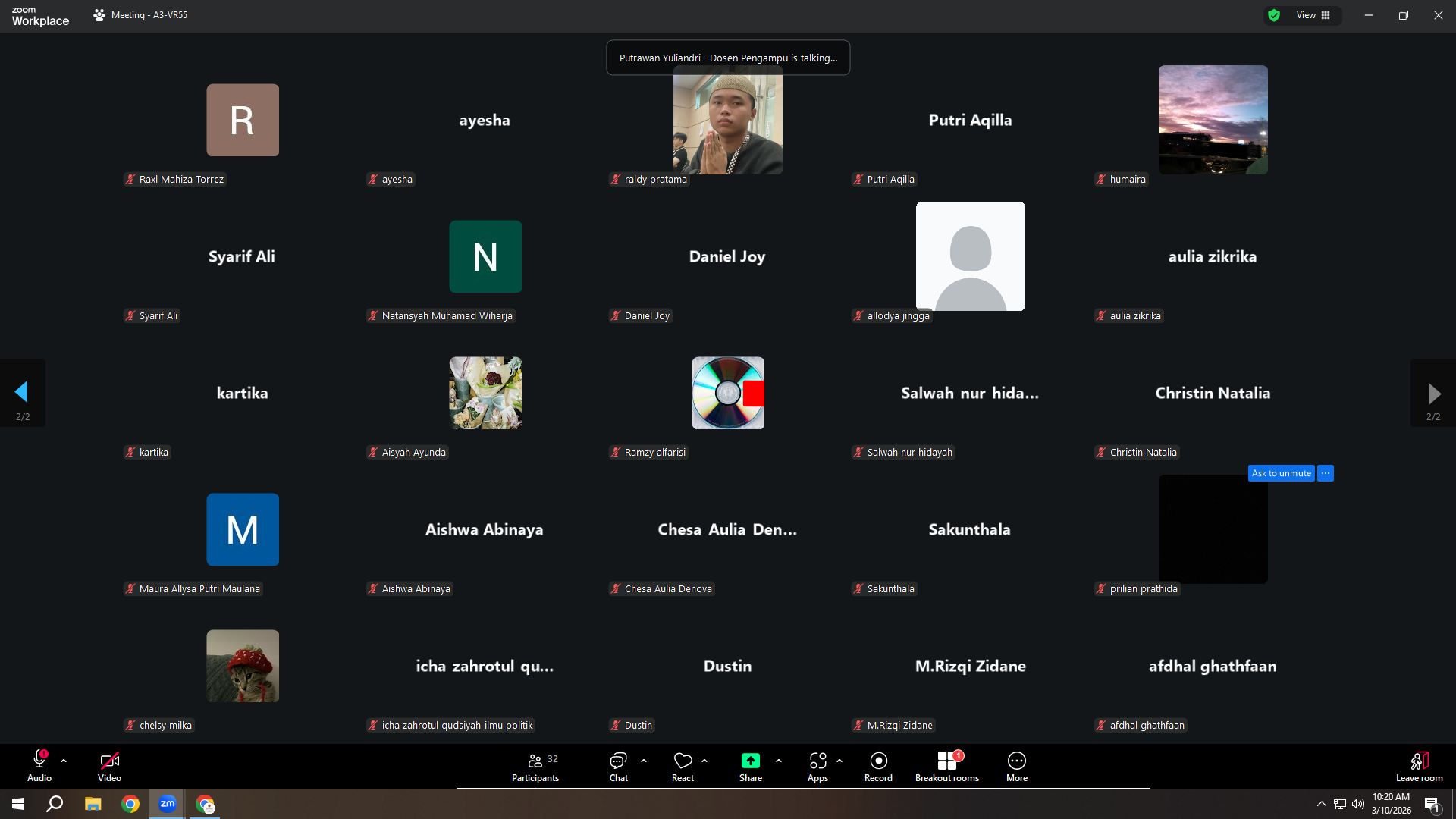This screenshot has height=819, width=1456.
Task: Start recording with Record button
Action: pyautogui.click(x=878, y=767)
